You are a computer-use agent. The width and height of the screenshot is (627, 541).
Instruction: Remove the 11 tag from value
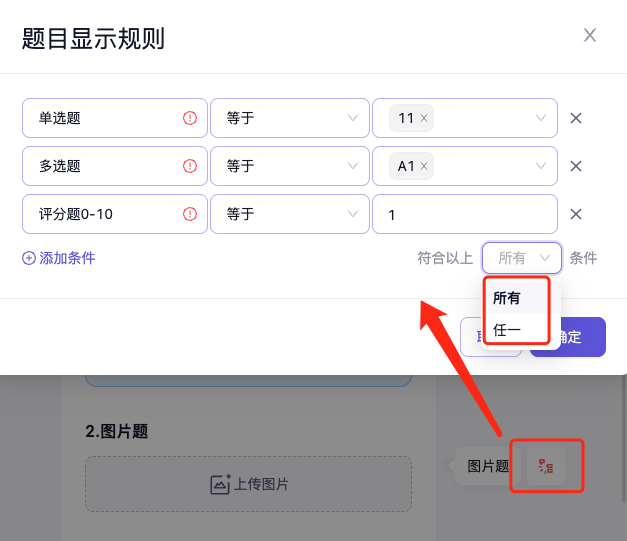[x=424, y=118]
